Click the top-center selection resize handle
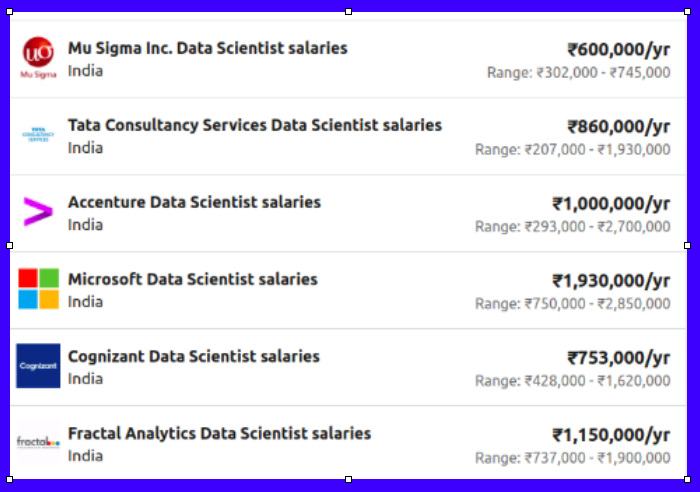The height and width of the screenshot is (492, 700). click(x=348, y=12)
